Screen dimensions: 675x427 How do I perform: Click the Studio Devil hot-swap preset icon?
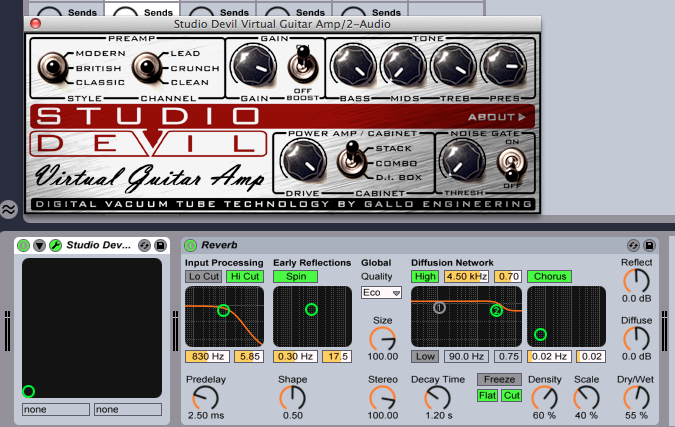coord(144,245)
